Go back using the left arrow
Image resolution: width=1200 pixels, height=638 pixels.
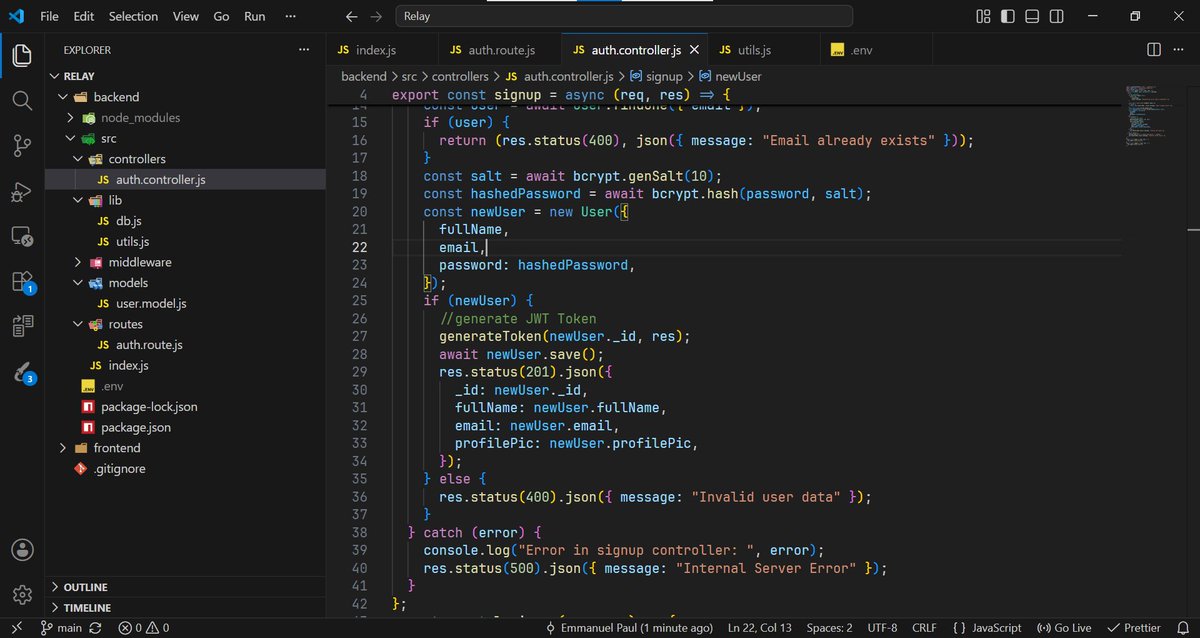(x=351, y=16)
